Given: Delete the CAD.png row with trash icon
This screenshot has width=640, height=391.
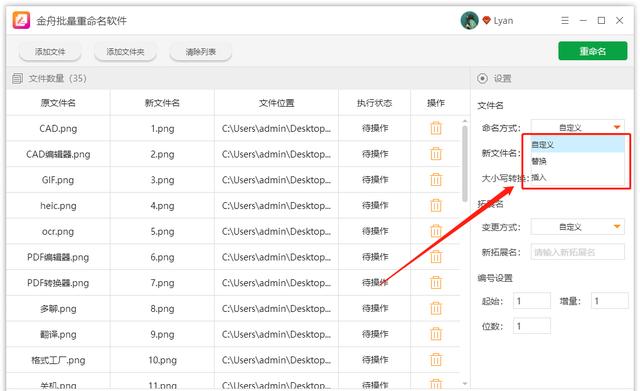Looking at the screenshot, I should (x=436, y=128).
